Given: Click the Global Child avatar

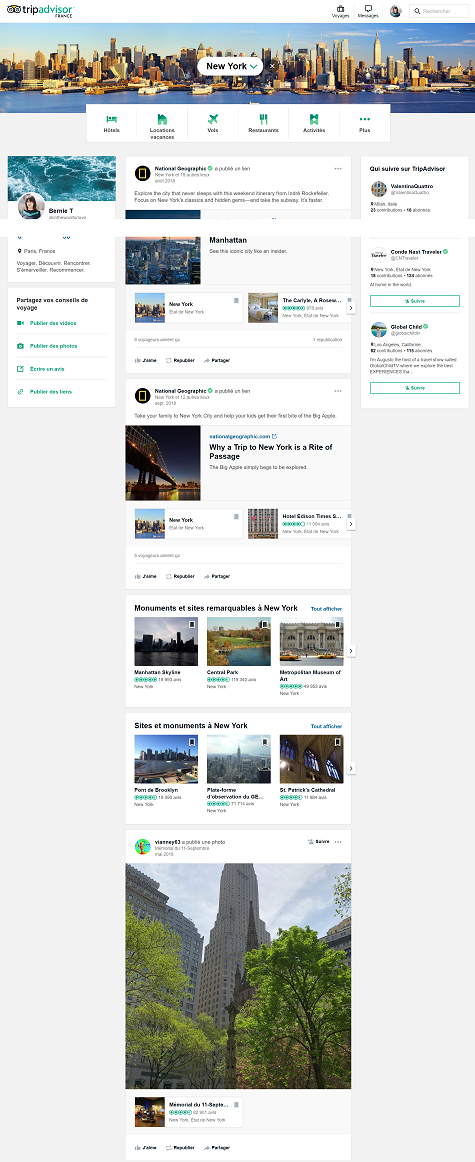Looking at the screenshot, I should pyautogui.click(x=379, y=330).
